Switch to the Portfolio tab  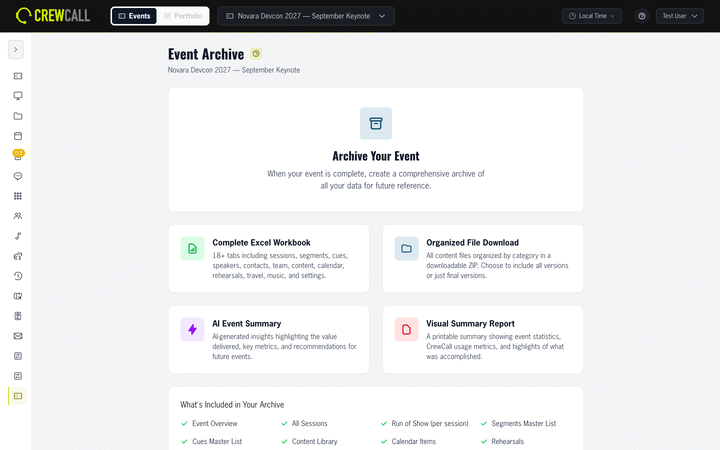183,16
